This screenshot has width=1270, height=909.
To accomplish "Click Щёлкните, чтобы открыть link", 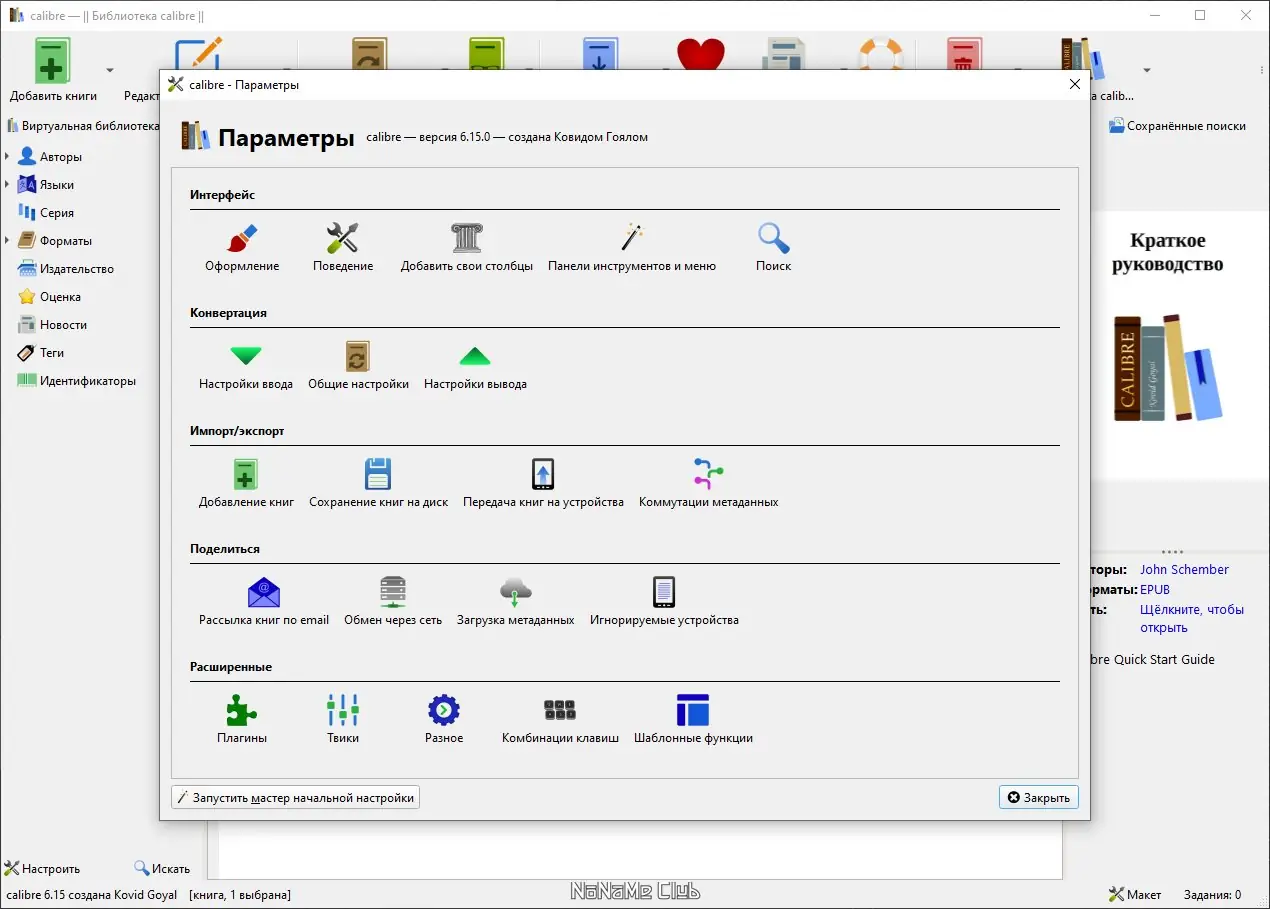I will [1192, 618].
